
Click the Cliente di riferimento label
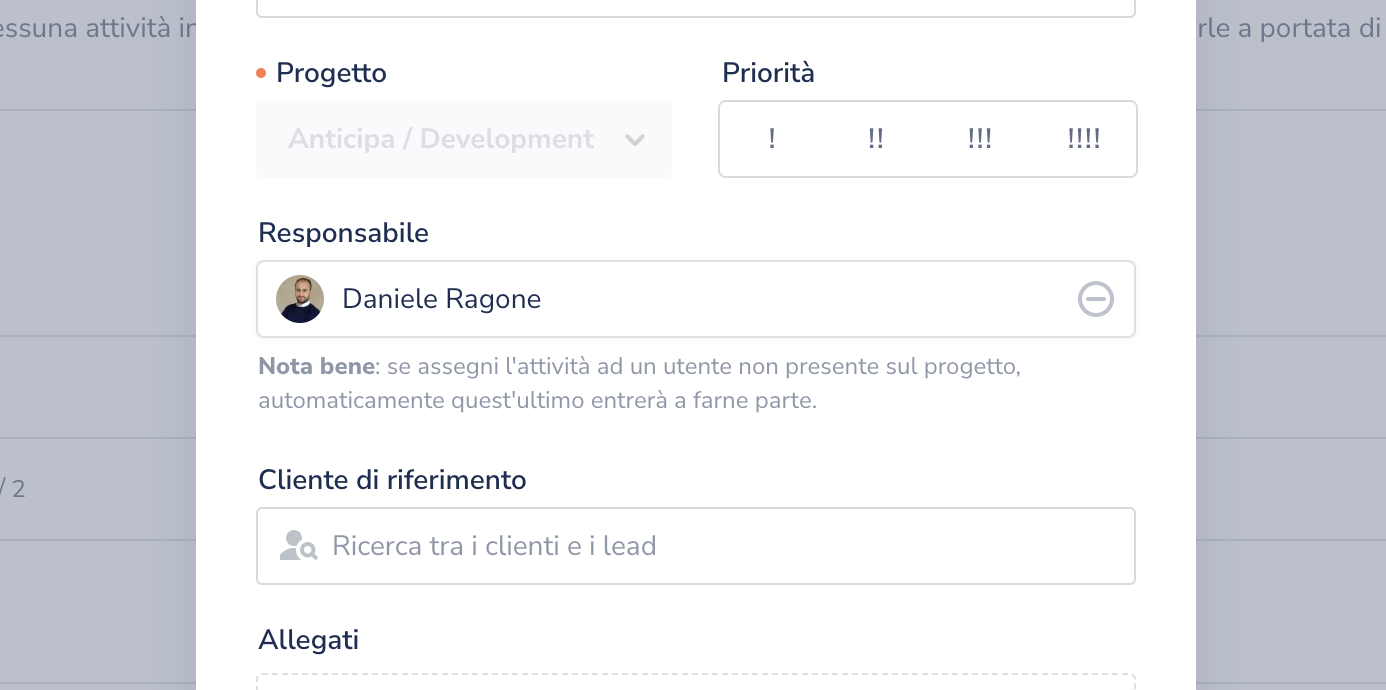(x=392, y=480)
